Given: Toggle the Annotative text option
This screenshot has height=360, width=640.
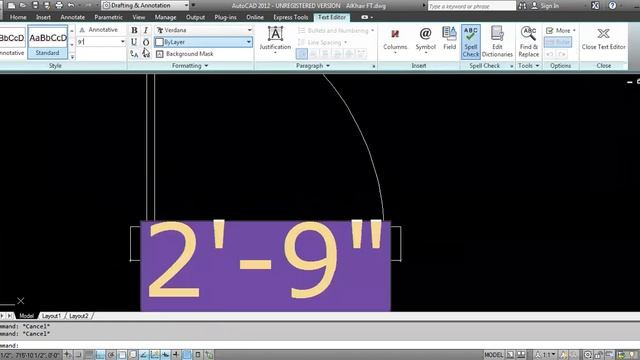Looking at the screenshot, I should click(x=98, y=30).
